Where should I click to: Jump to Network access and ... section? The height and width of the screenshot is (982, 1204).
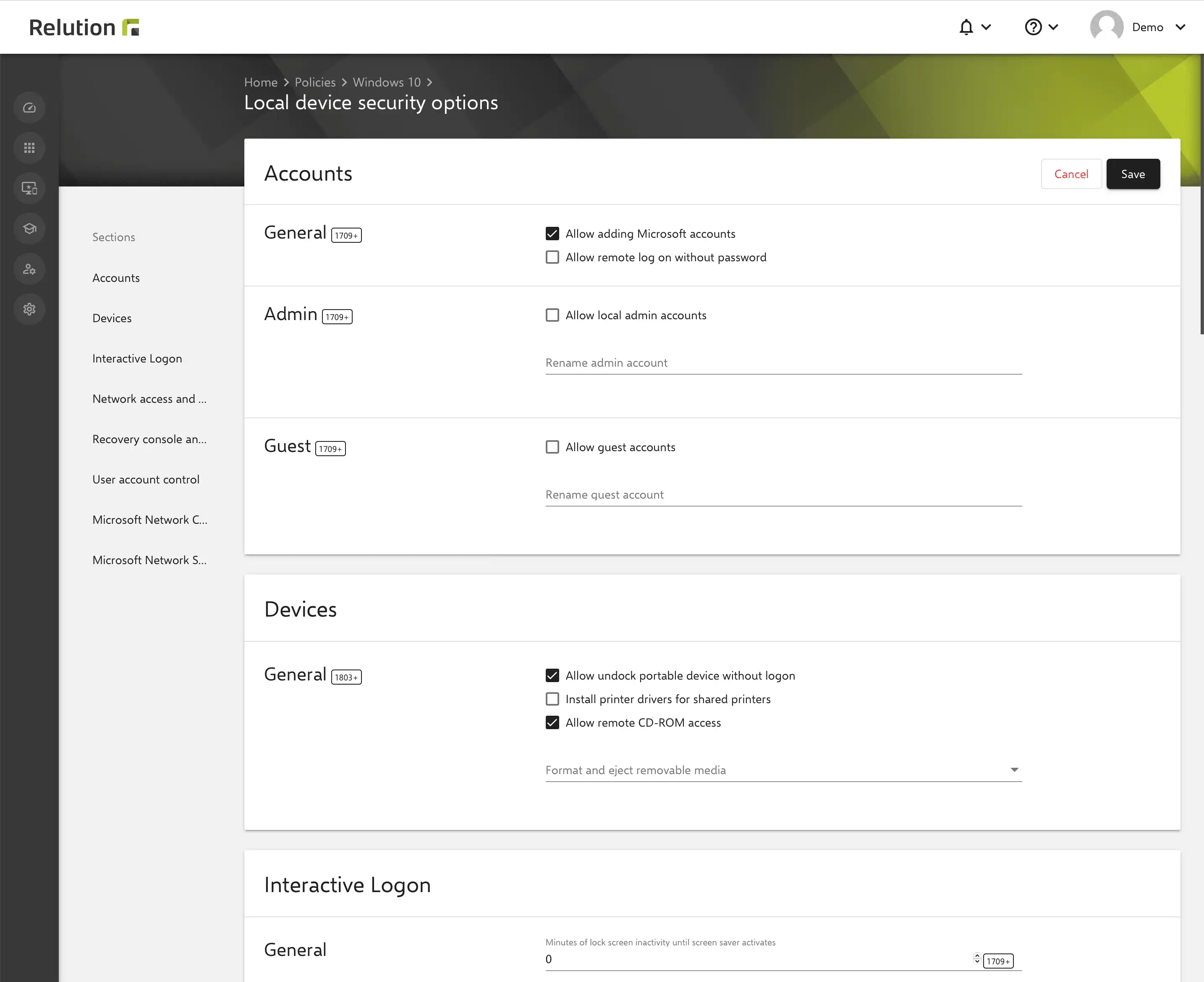tap(149, 399)
